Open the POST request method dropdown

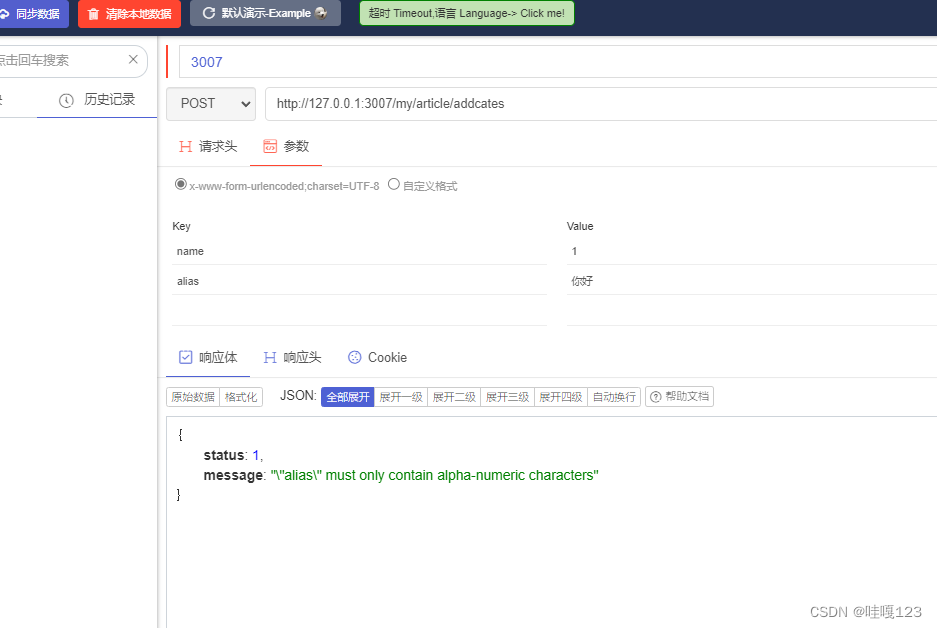click(x=211, y=103)
